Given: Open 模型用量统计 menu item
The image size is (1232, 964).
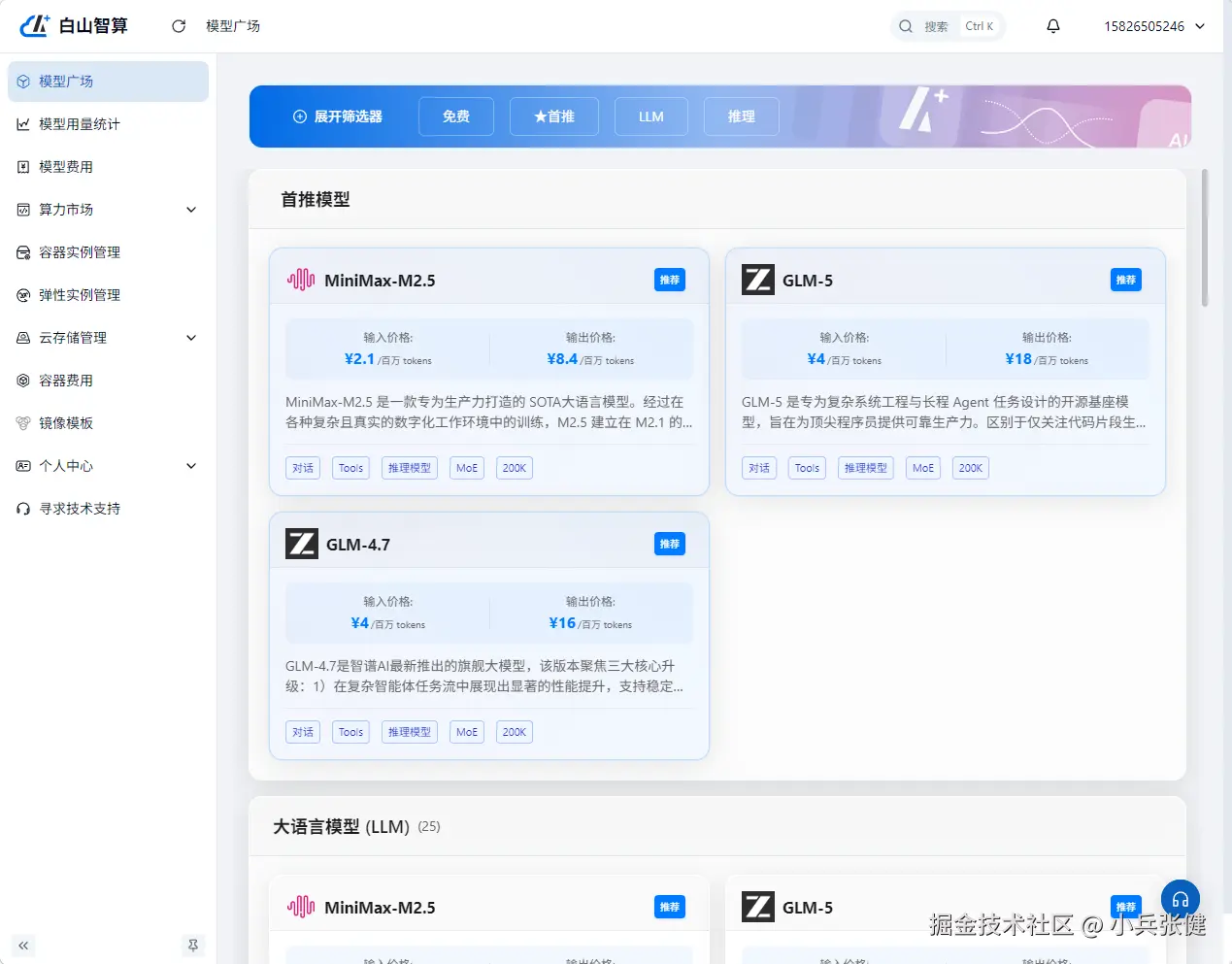Looking at the screenshot, I should (x=108, y=124).
